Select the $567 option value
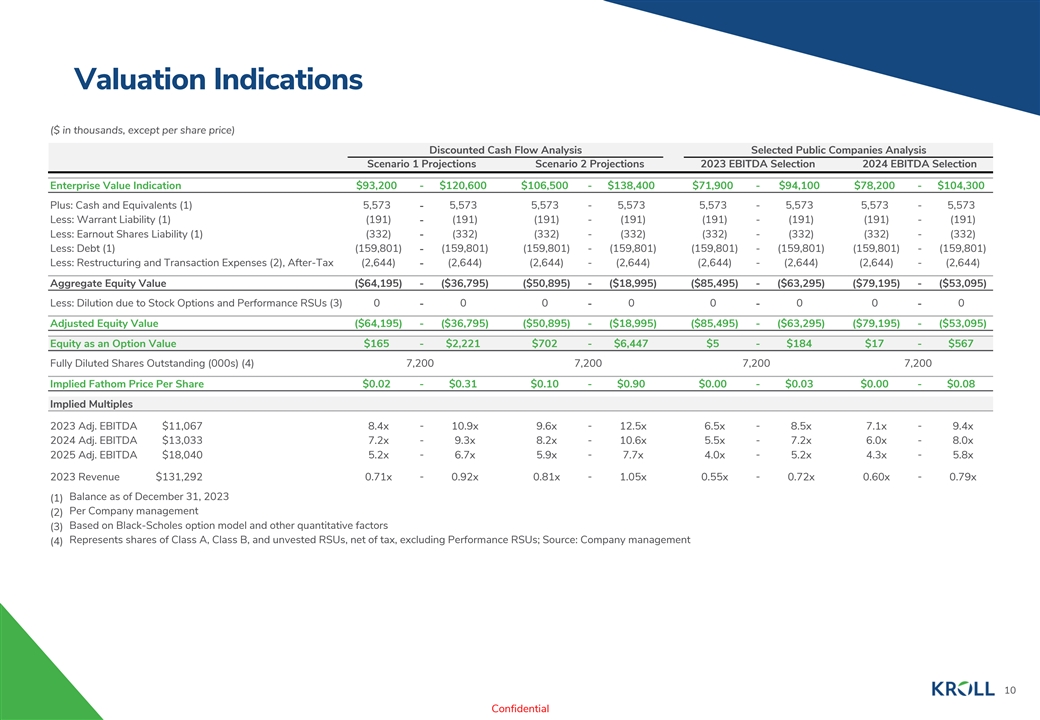Screen dimensions: 1040x720 pos(960,343)
